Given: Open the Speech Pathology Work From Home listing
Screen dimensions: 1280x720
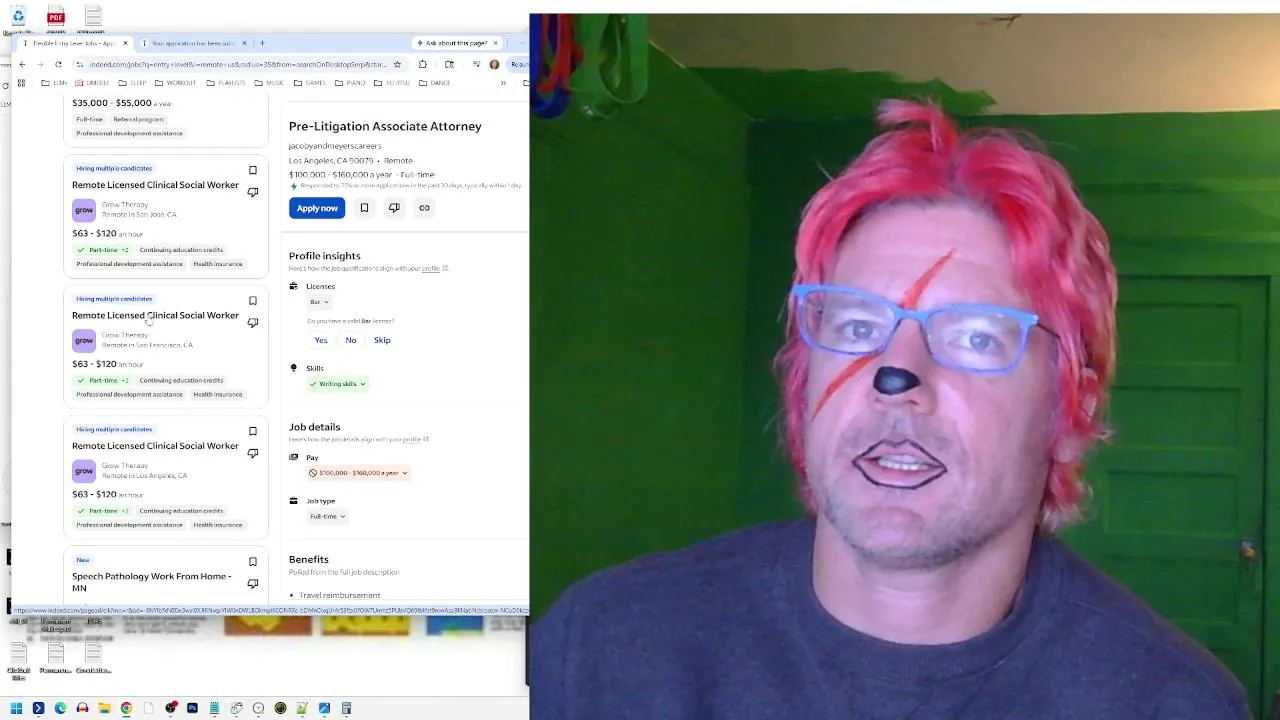Looking at the screenshot, I should click(x=151, y=582).
